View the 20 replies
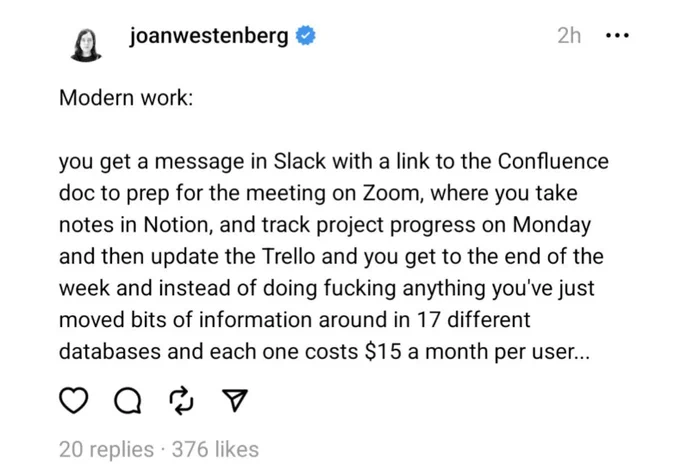 (106, 449)
